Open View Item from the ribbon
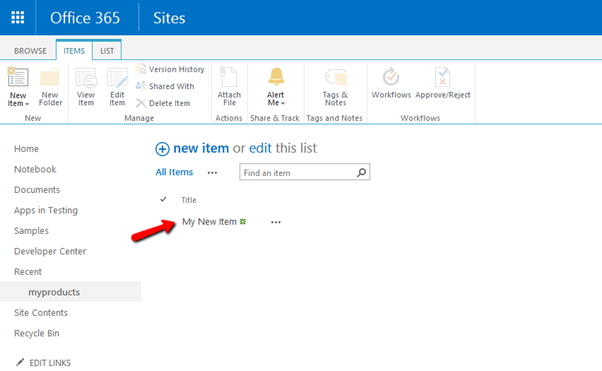This screenshot has width=602, height=371. 86,78
